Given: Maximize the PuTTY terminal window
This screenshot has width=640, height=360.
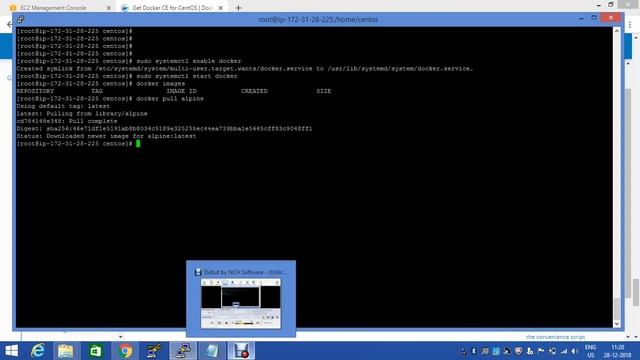Looking at the screenshot, I should [x=594, y=18].
